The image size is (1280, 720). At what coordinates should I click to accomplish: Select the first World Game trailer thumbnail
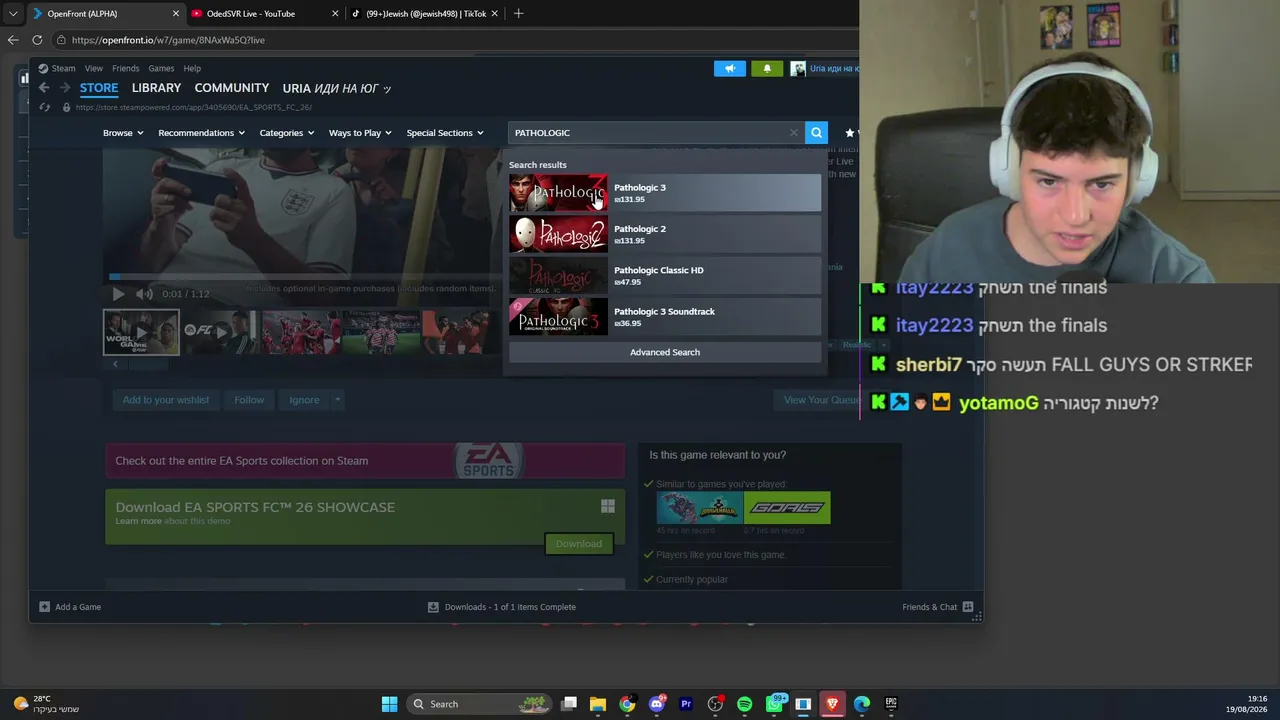tap(141, 332)
